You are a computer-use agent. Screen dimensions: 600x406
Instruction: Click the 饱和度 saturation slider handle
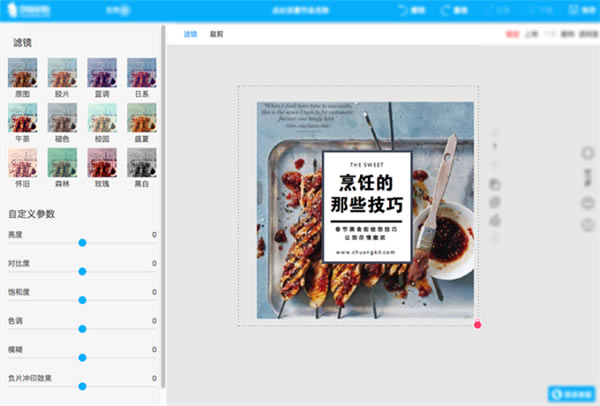click(x=82, y=300)
